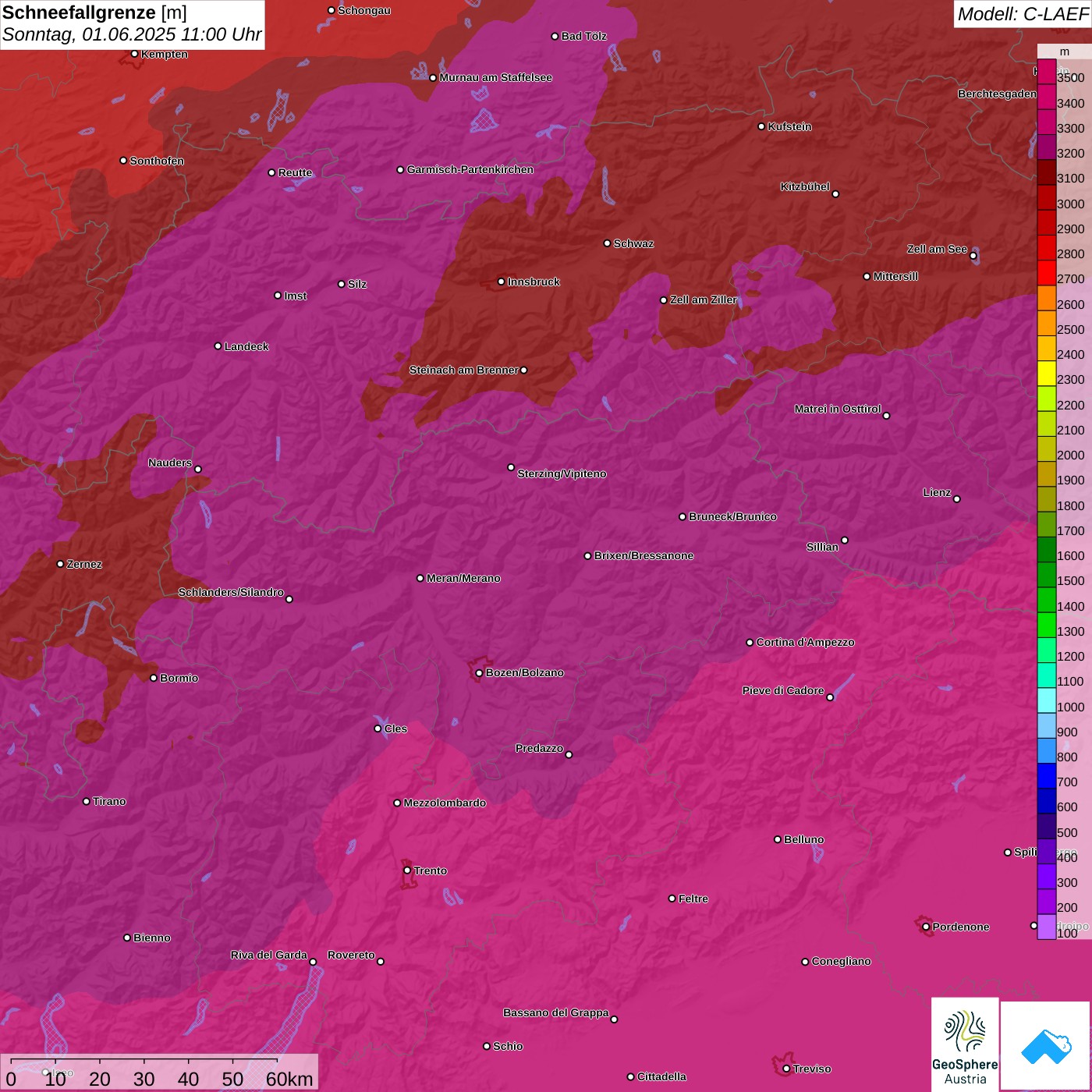Click the Innsbruck city marker dot
The image size is (1092, 1092).
(502, 282)
